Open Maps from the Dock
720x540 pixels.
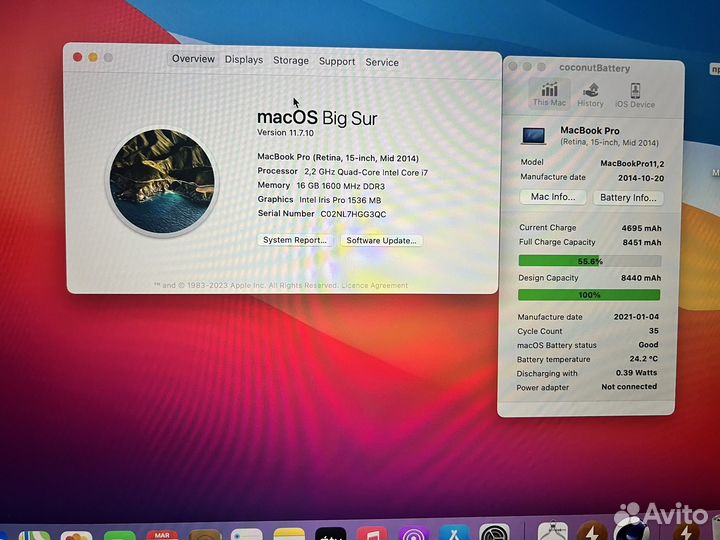[34, 535]
